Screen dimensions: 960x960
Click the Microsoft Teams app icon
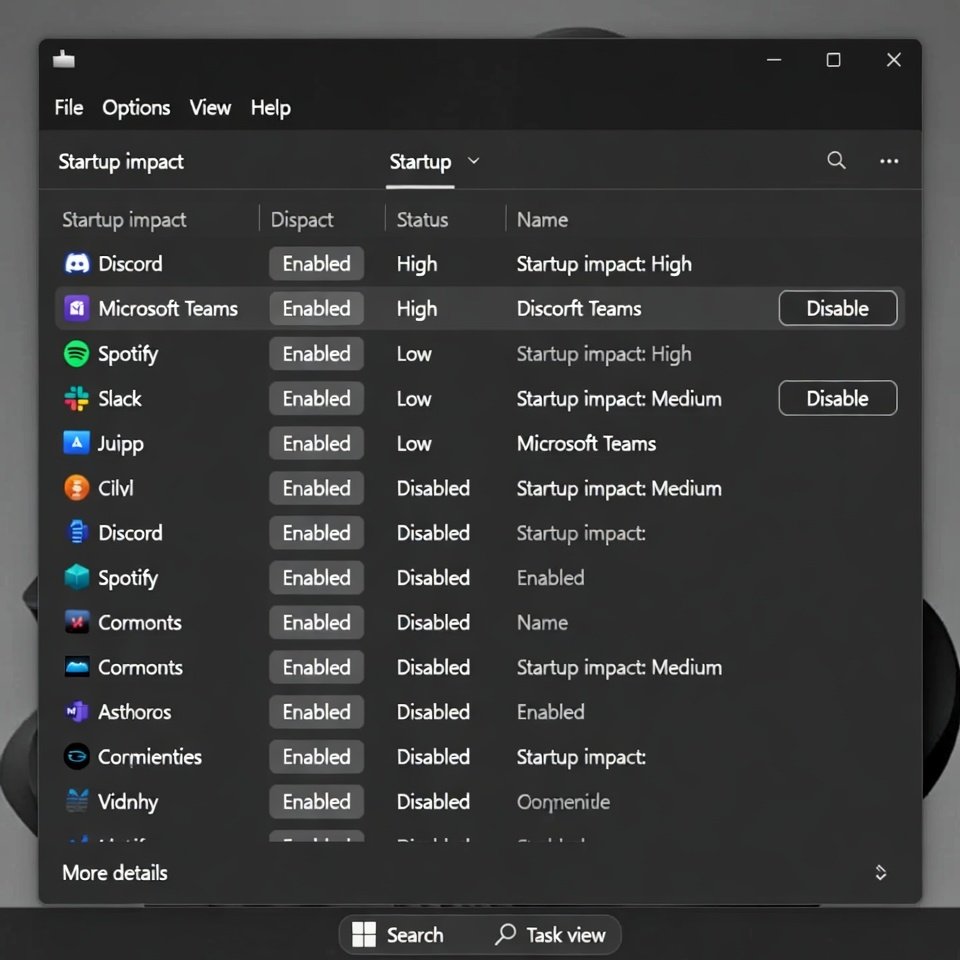point(77,309)
